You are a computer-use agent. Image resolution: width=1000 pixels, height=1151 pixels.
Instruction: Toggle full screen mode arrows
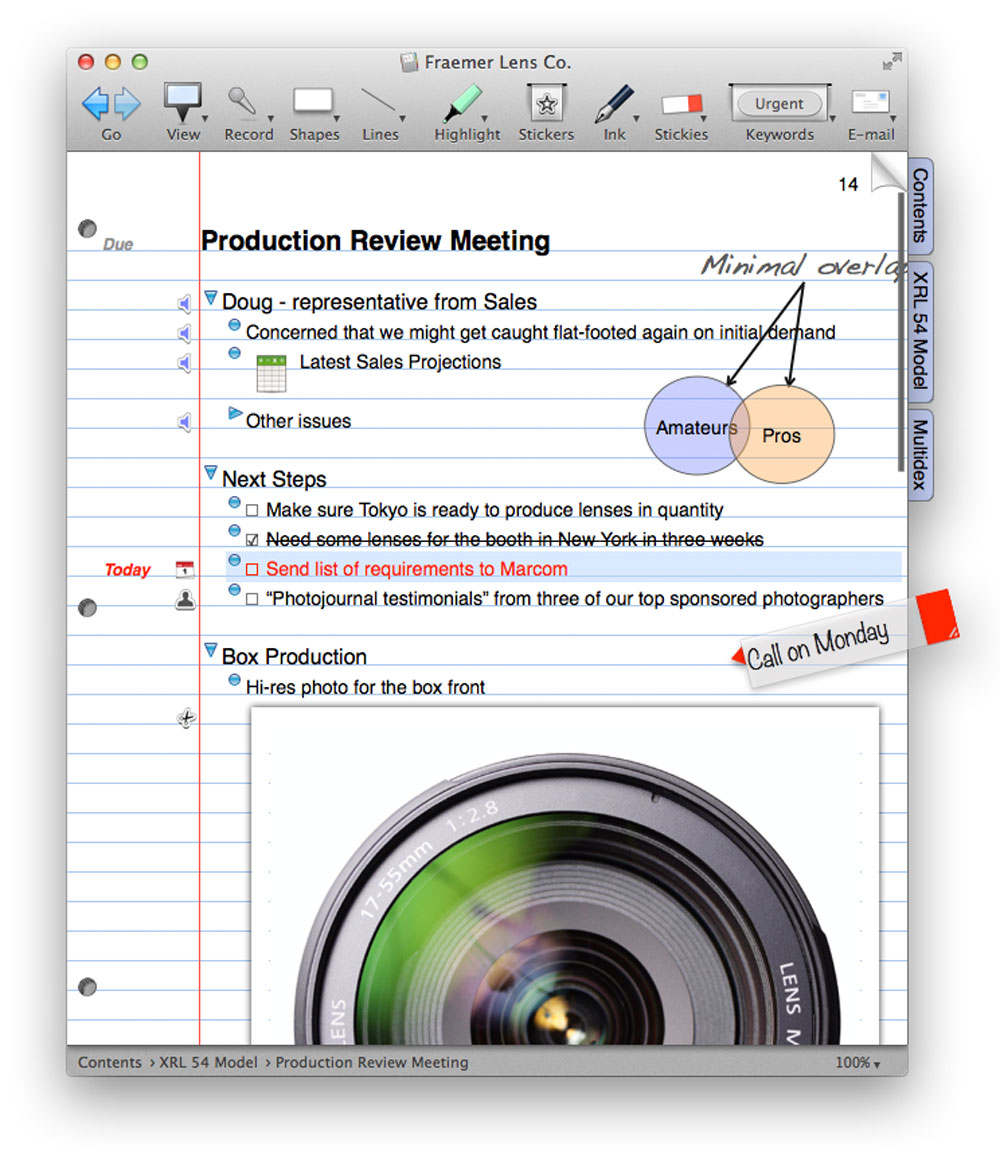[x=891, y=62]
